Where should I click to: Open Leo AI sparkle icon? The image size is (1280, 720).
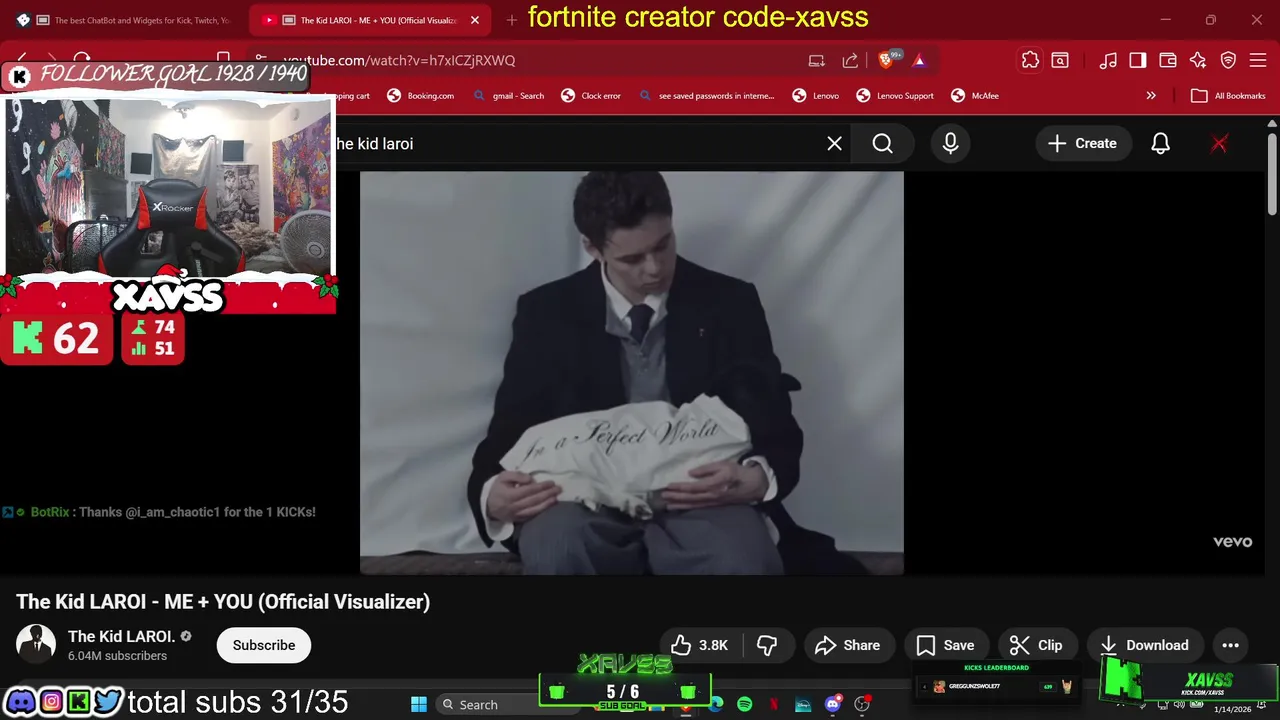(x=1198, y=60)
